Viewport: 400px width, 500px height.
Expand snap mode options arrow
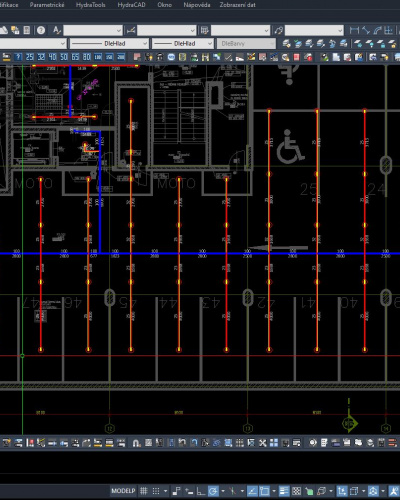click(x=165, y=491)
